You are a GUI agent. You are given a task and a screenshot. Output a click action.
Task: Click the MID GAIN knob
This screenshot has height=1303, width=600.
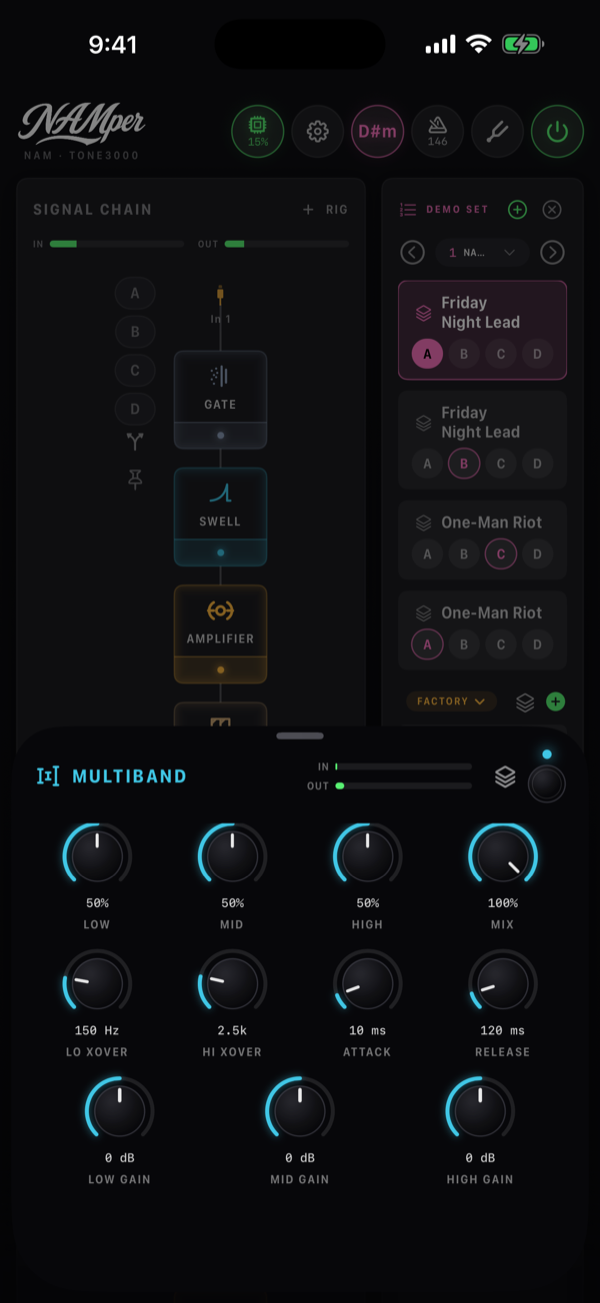300,1111
